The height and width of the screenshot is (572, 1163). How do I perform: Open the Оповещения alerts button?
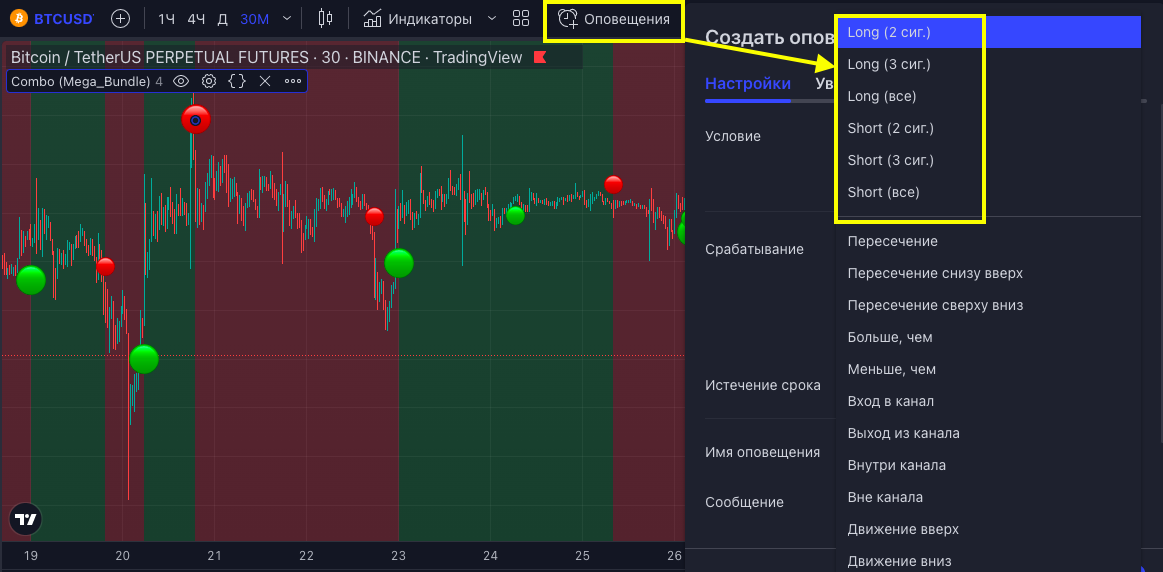(x=614, y=19)
